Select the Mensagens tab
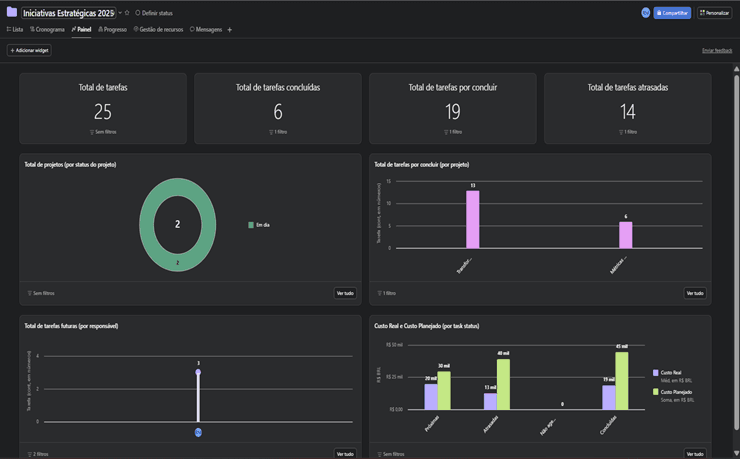The width and height of the screenshot is (740, 459). (x=206, y=30)
